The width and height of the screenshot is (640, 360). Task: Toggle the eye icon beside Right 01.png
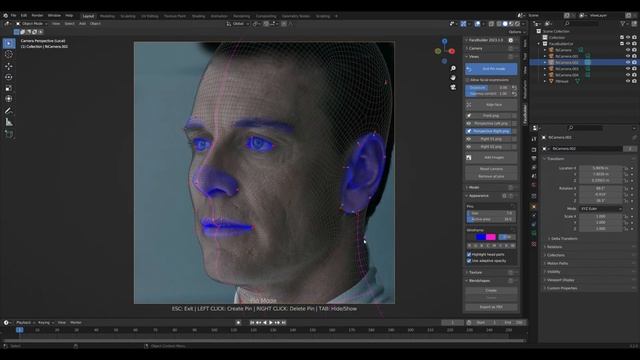point(469,139)
